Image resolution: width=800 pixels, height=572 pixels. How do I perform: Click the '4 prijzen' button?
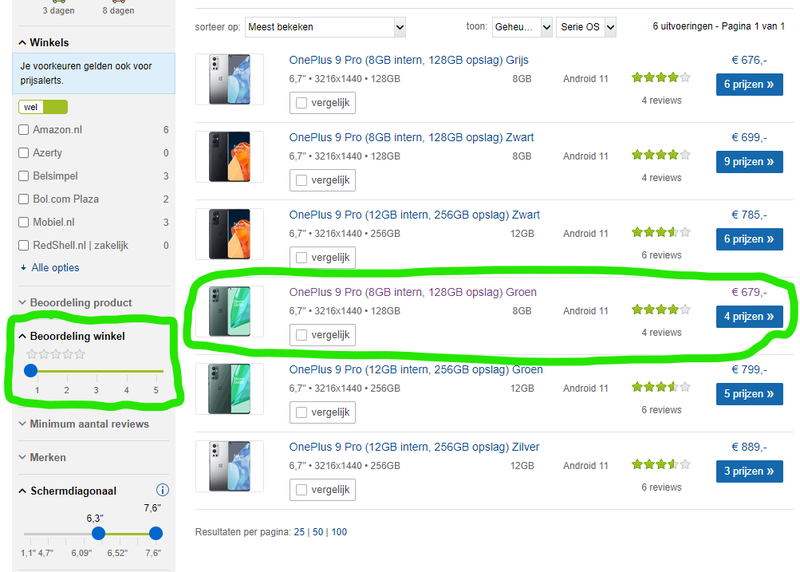pos(749,317)
